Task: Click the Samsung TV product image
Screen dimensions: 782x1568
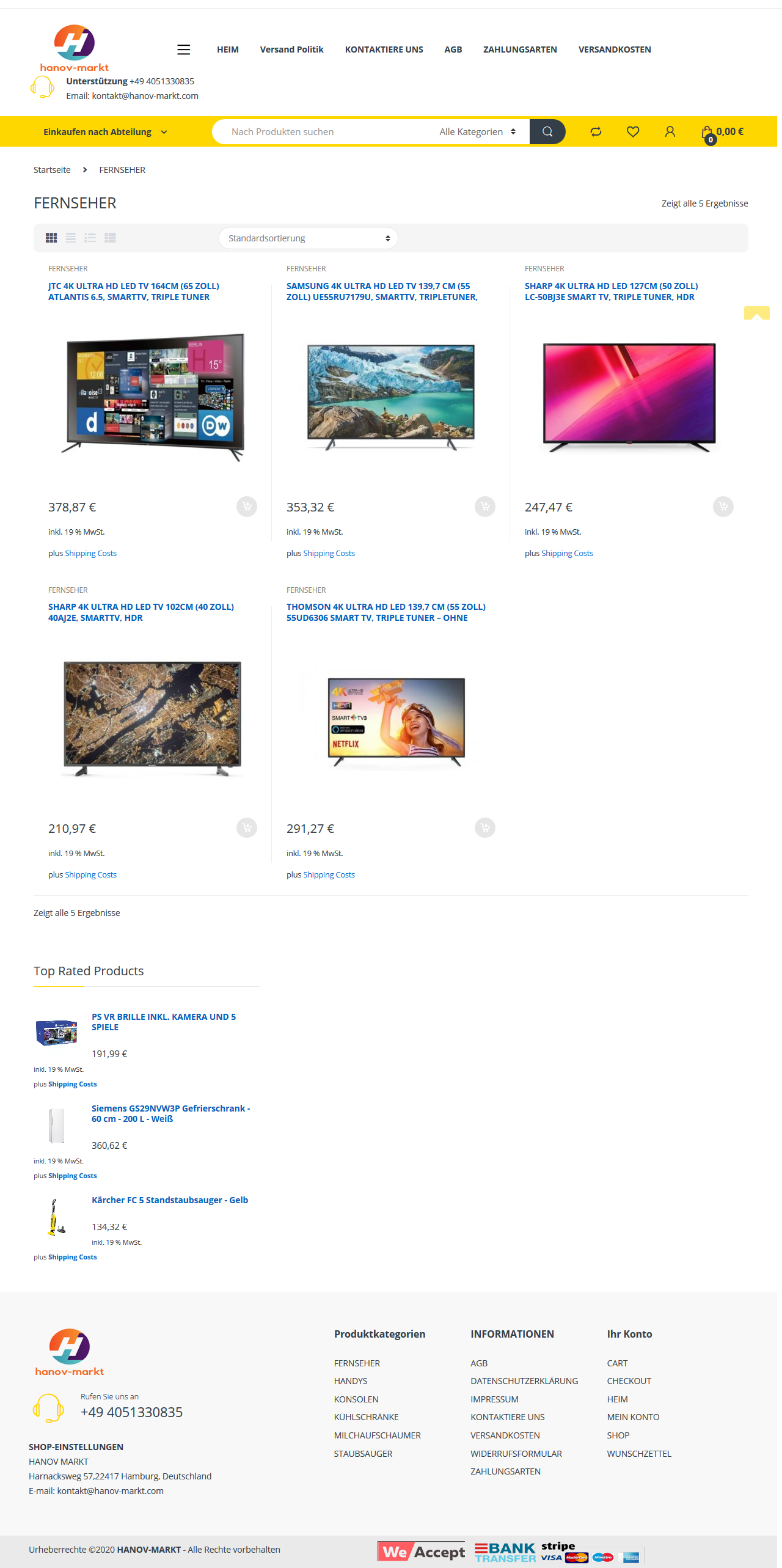Action: tap(391, 397)
